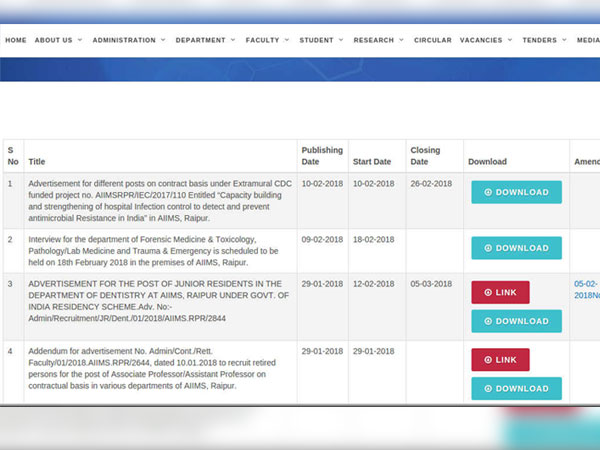
Task: Open LINK for retired faculty addendum
Action: pyautogui.click(x=501, y=360)
